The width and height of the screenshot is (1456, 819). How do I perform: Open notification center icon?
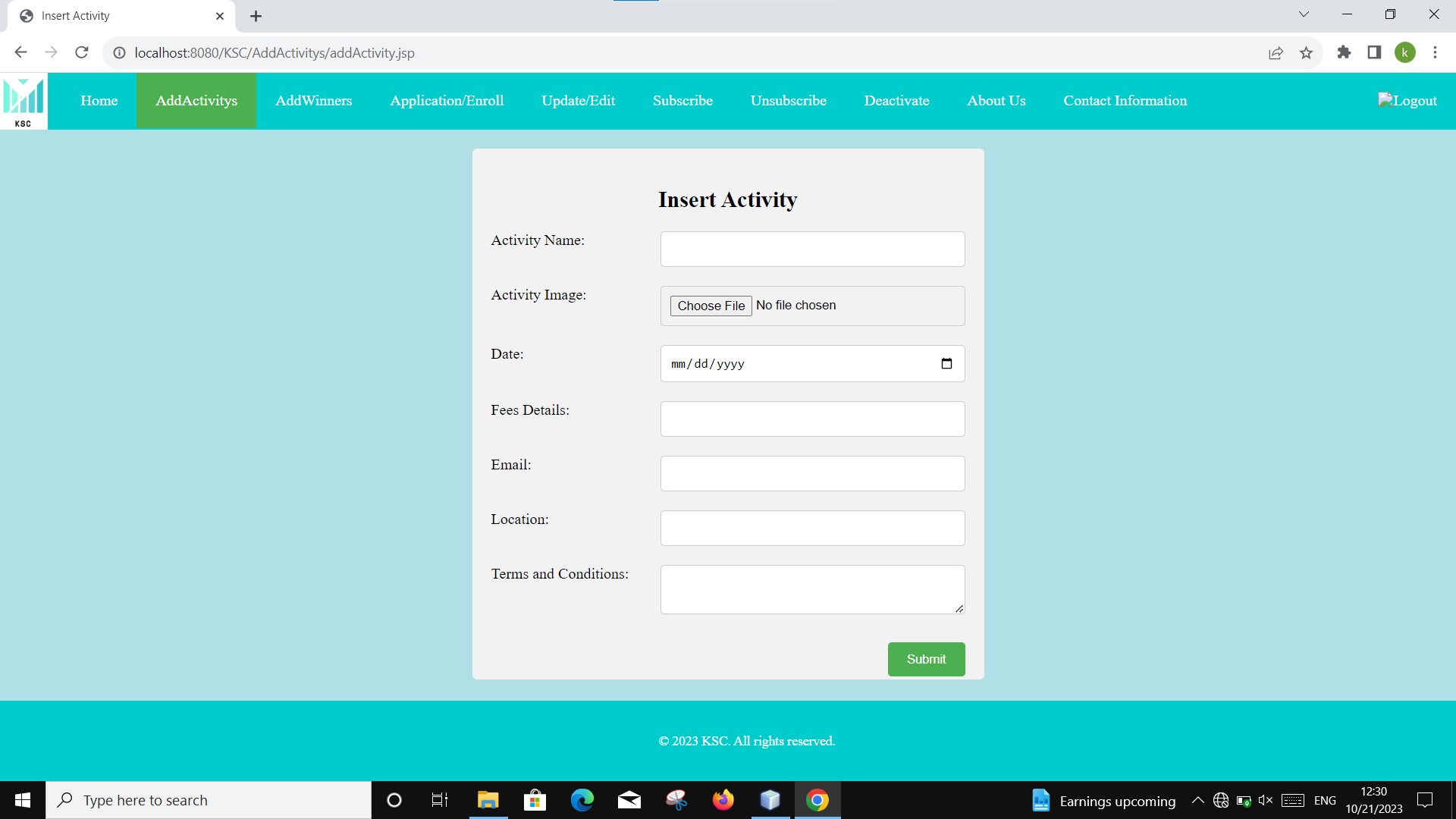point(1425,800)
